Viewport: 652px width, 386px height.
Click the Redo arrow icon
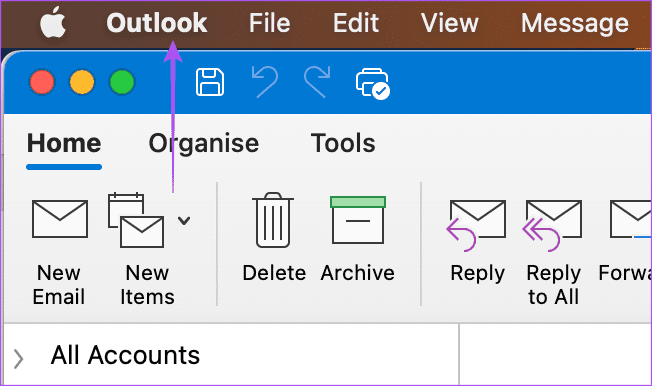[317, 82]
